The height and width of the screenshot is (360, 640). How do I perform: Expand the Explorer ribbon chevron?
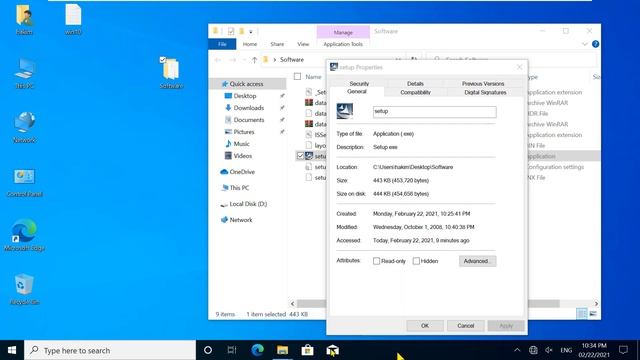(x=584, y=44)
